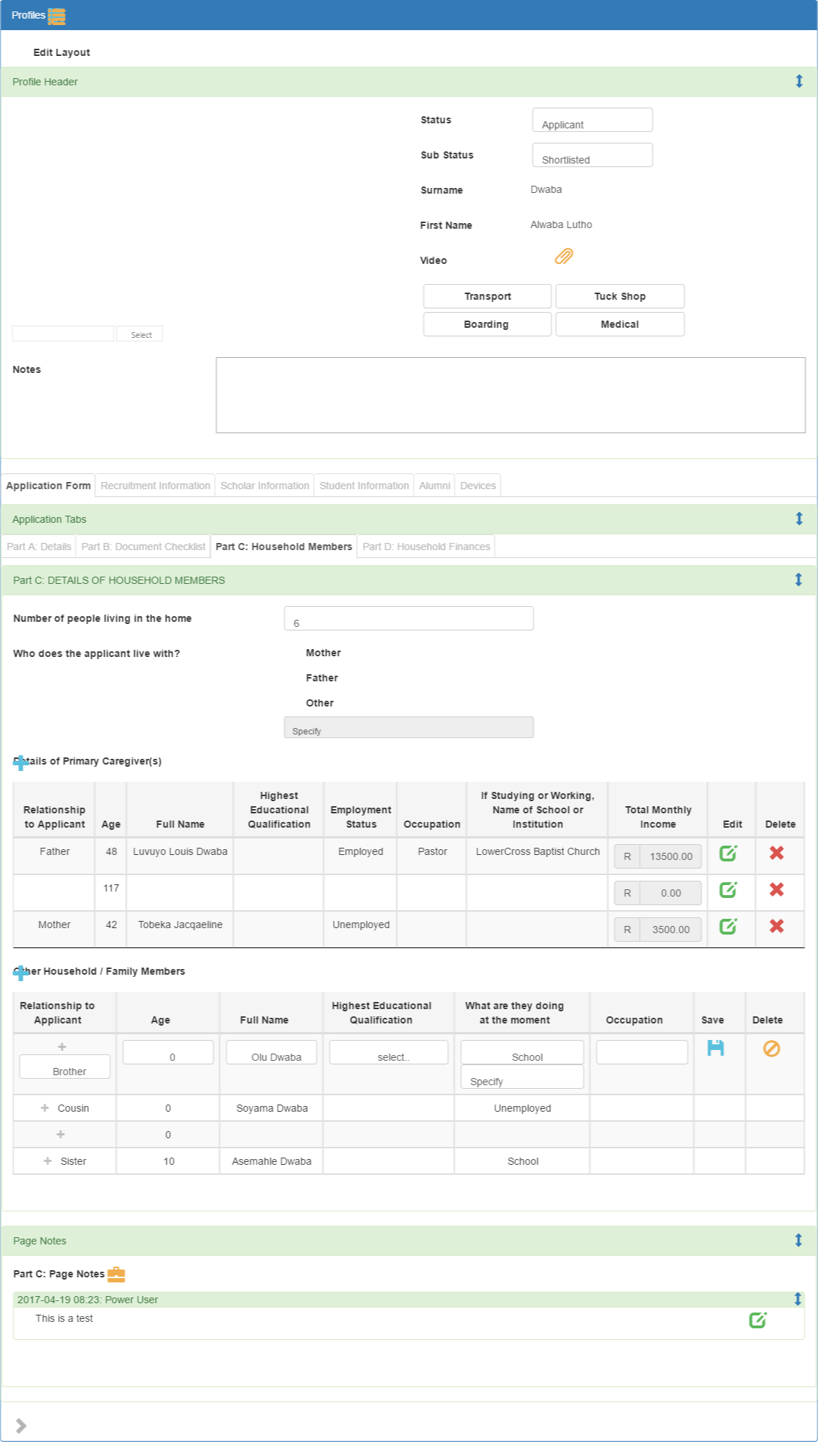Click the Occupation input in Brother row

tap(641, 1052)
